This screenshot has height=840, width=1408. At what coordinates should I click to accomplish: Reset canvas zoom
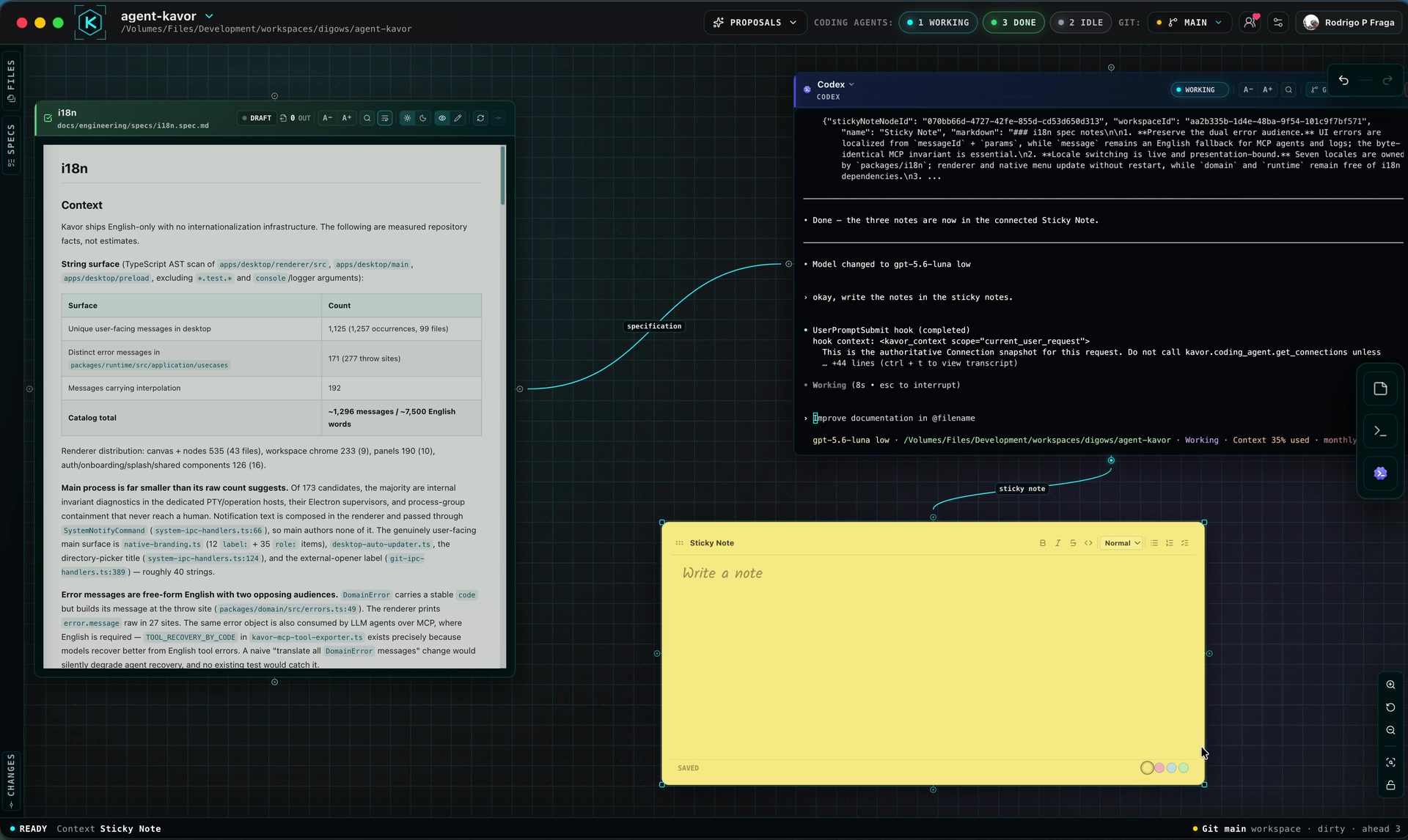(x=1390, y=707)
